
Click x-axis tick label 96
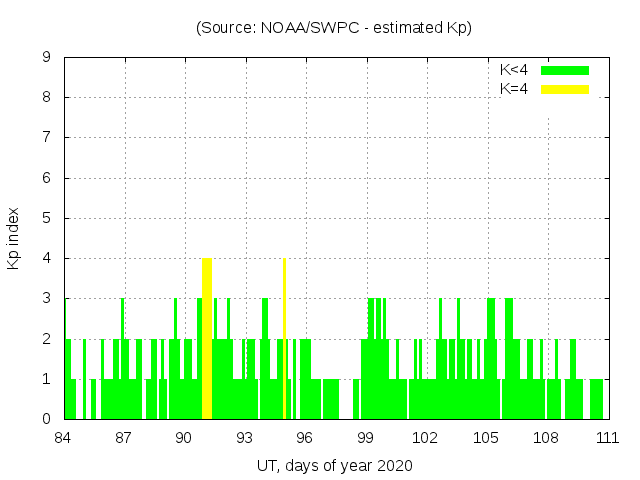point(305,438)
